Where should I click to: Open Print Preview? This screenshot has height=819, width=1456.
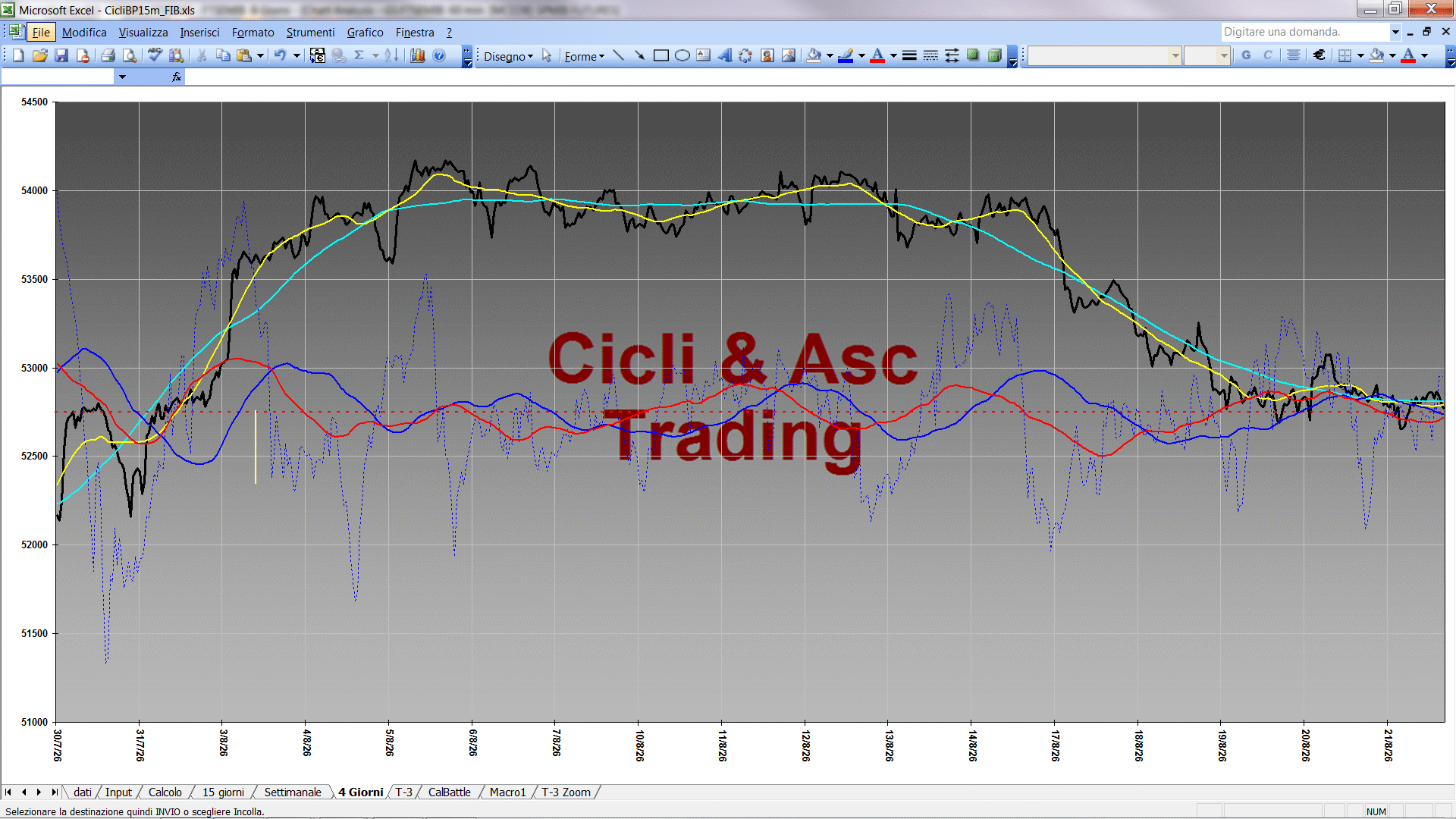click(130, 55)
